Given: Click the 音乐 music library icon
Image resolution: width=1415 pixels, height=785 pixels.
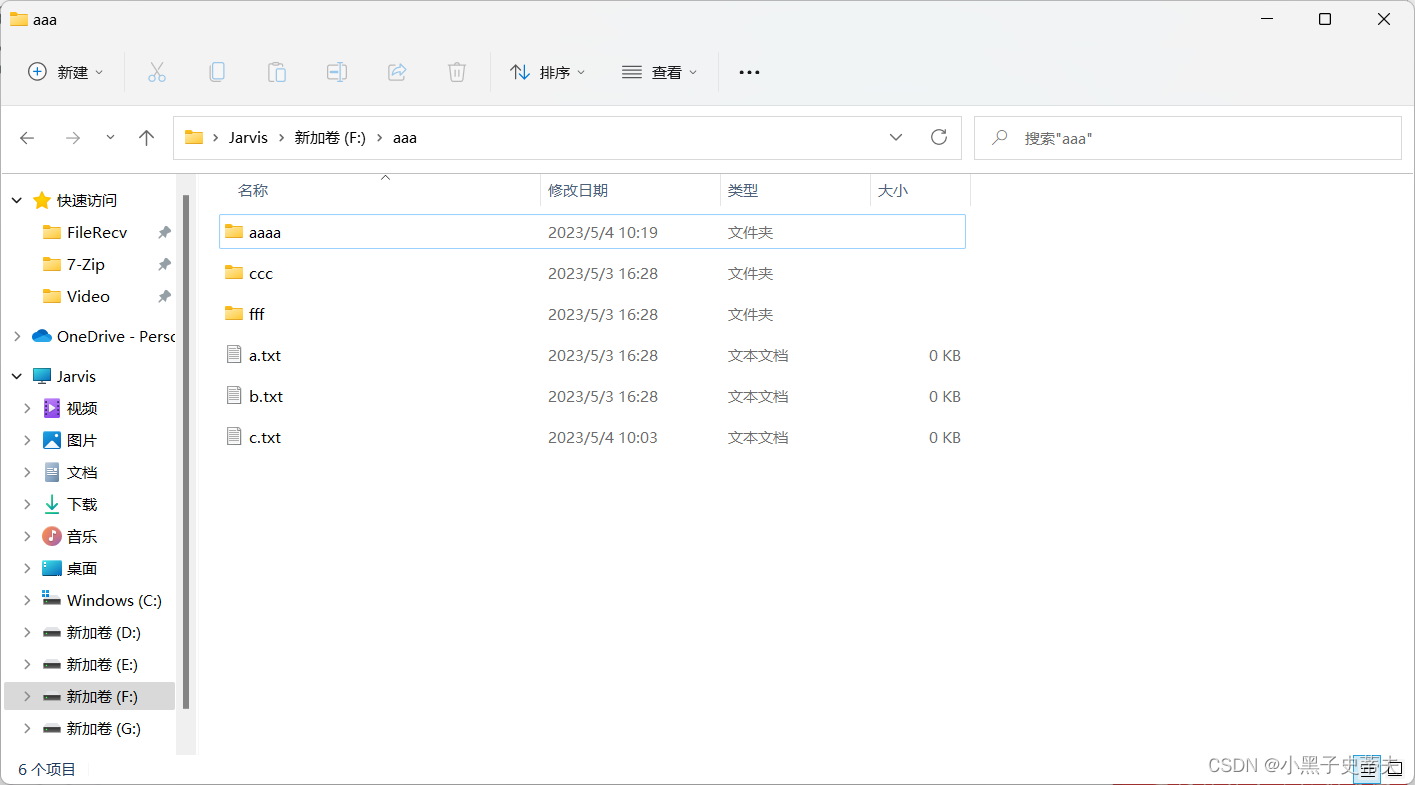Looking at the screenshot, I should 52,536.
